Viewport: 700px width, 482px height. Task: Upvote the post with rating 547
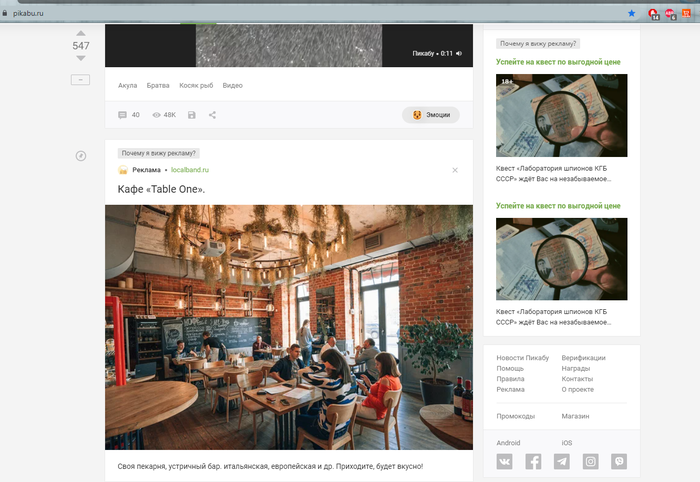pyautogui.click(x=81, y=33)
